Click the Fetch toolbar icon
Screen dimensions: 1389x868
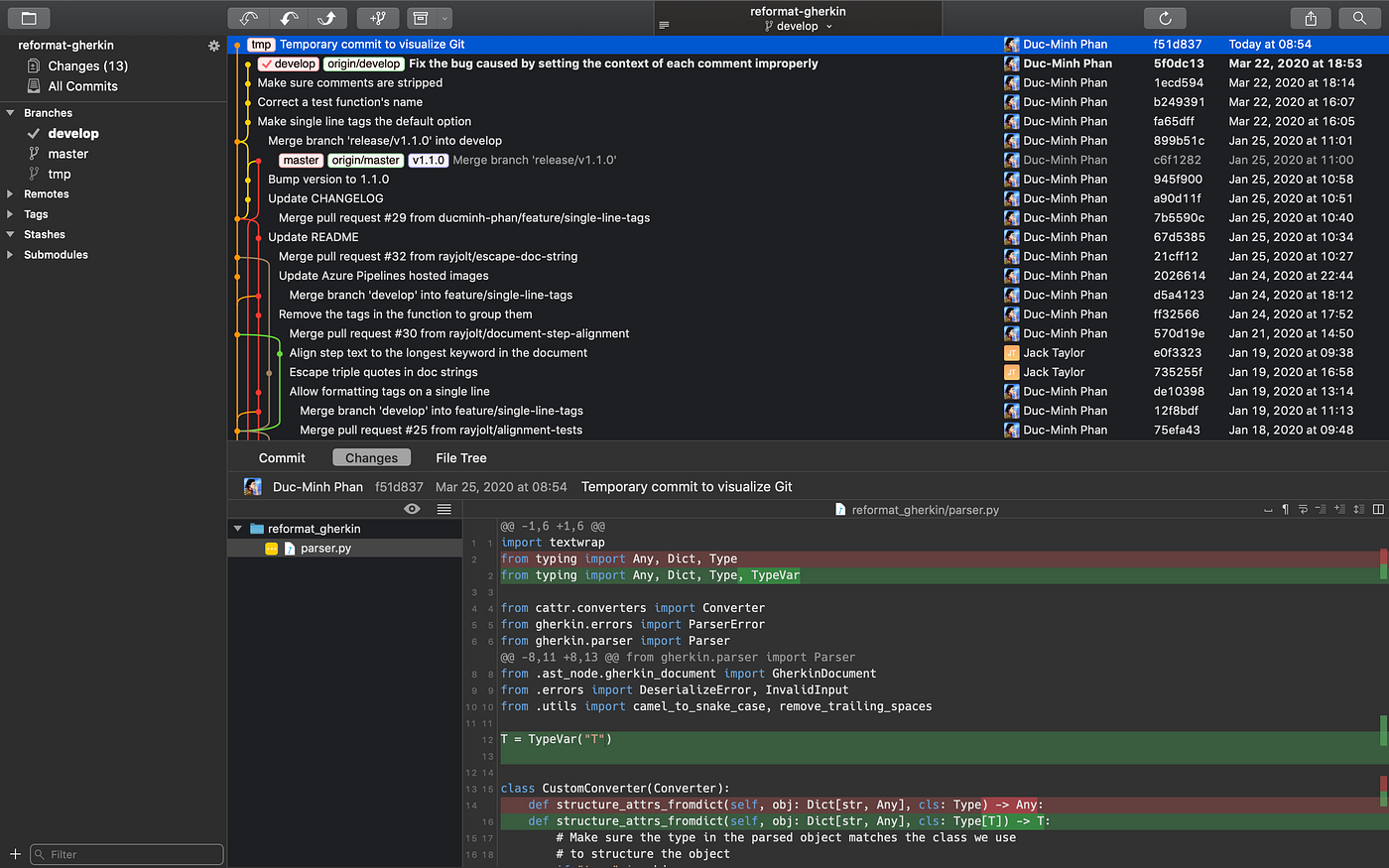[248, 18]
